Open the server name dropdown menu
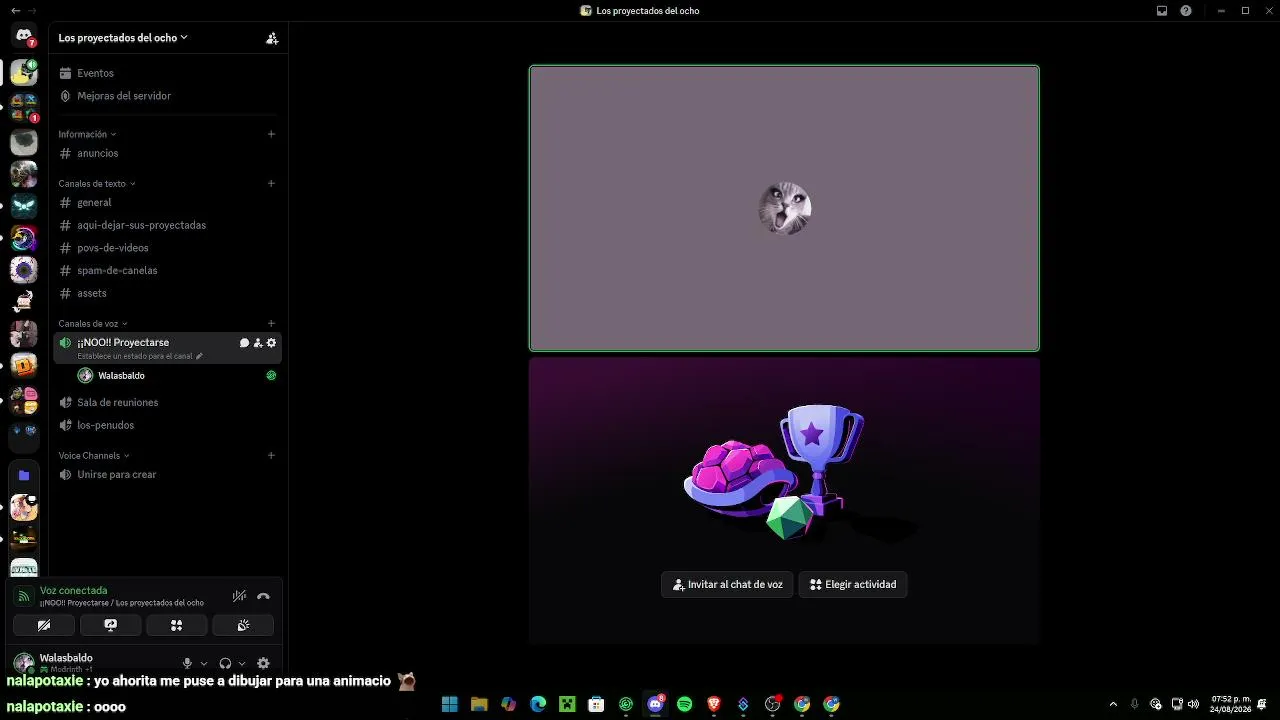1280x720 pixels. coord(123,38)
